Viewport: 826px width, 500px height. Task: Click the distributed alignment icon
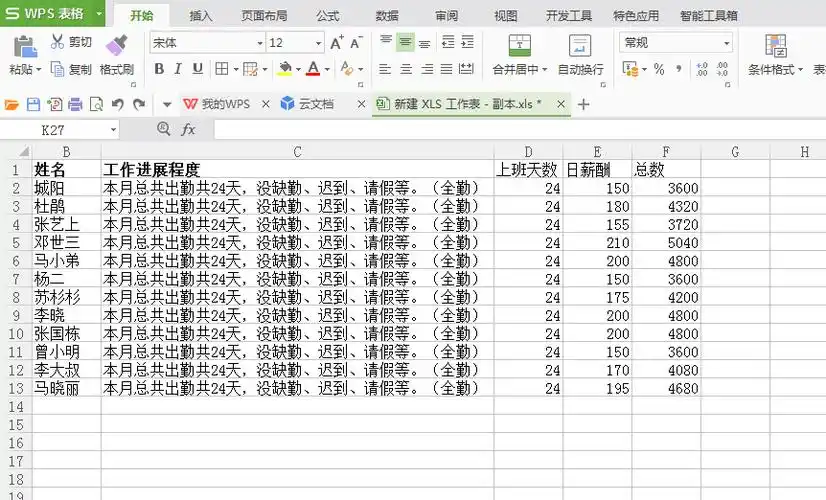coord(466,69)
